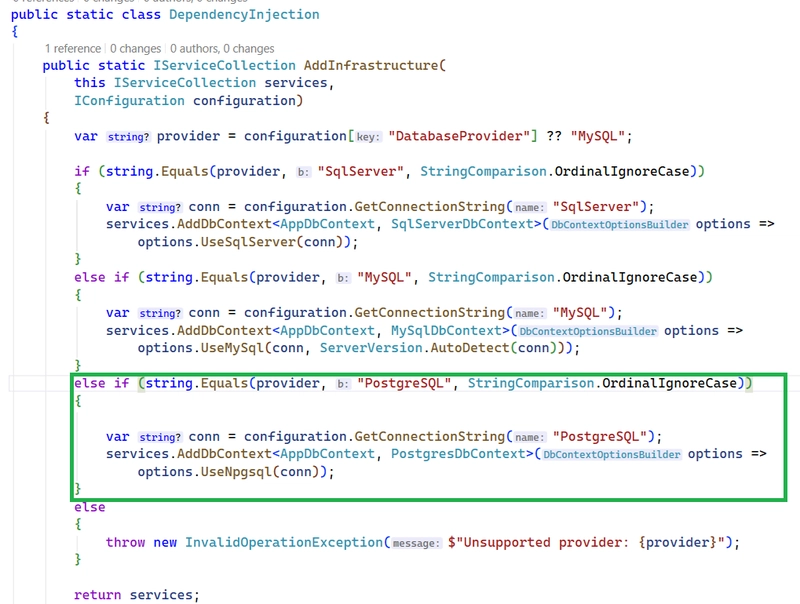Click the 'string?' type hint on the provider declaration
The width and height of the screenshot is (800, 604).
[128, 137]
